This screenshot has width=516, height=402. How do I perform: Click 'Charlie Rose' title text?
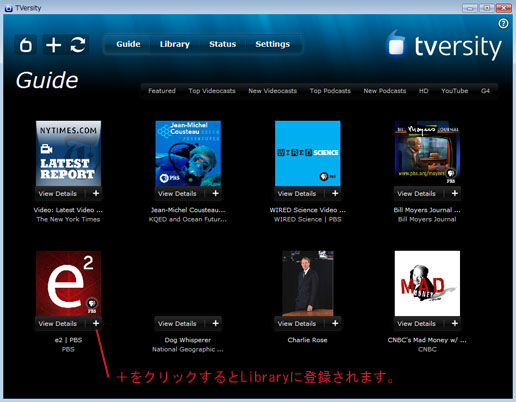pos(307,340)
